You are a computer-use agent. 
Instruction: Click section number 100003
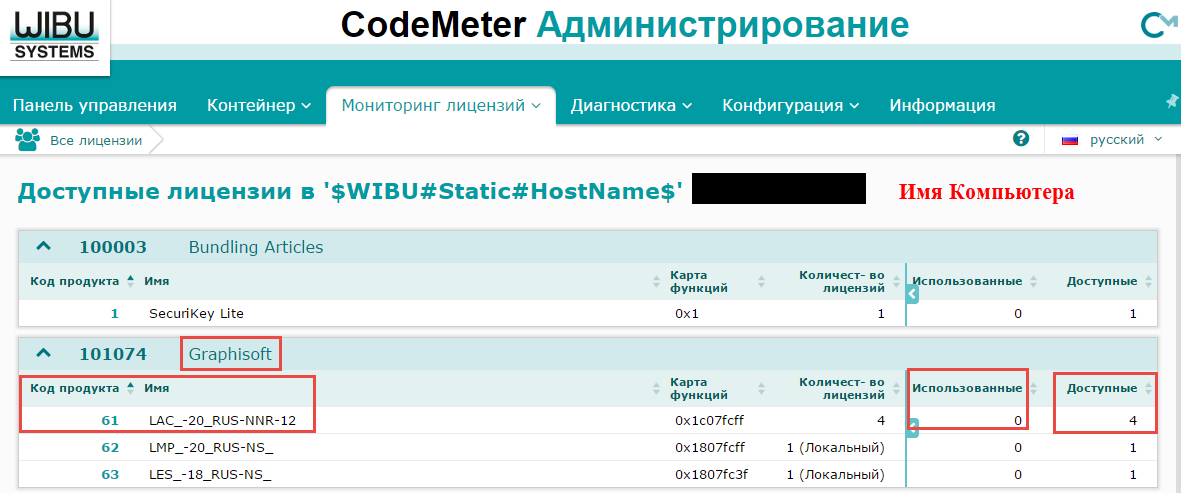tap(113, 247)
